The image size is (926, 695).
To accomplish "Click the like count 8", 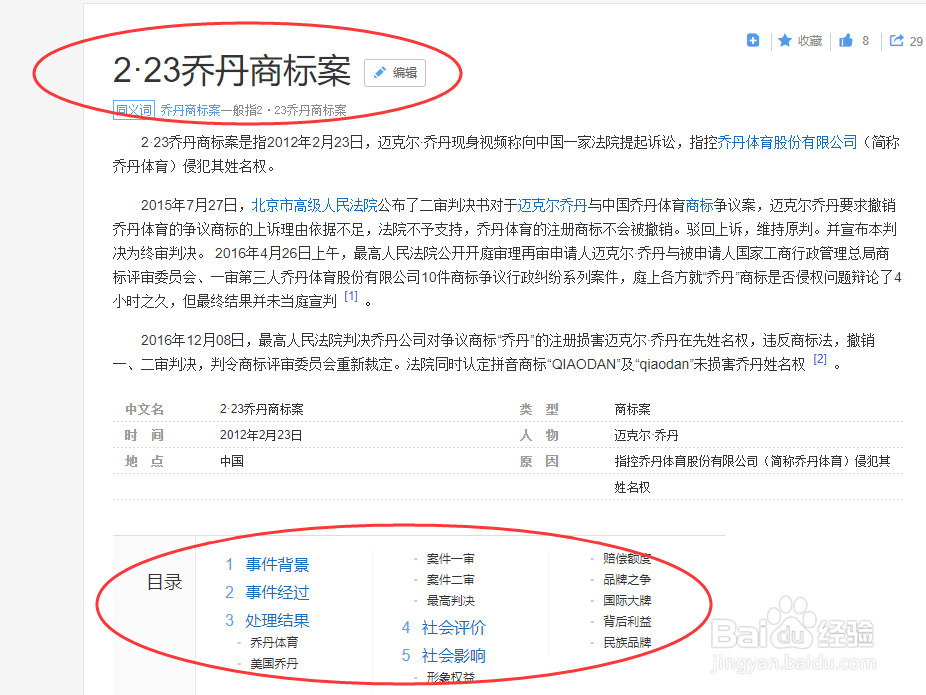I will (x=865, y=41).
